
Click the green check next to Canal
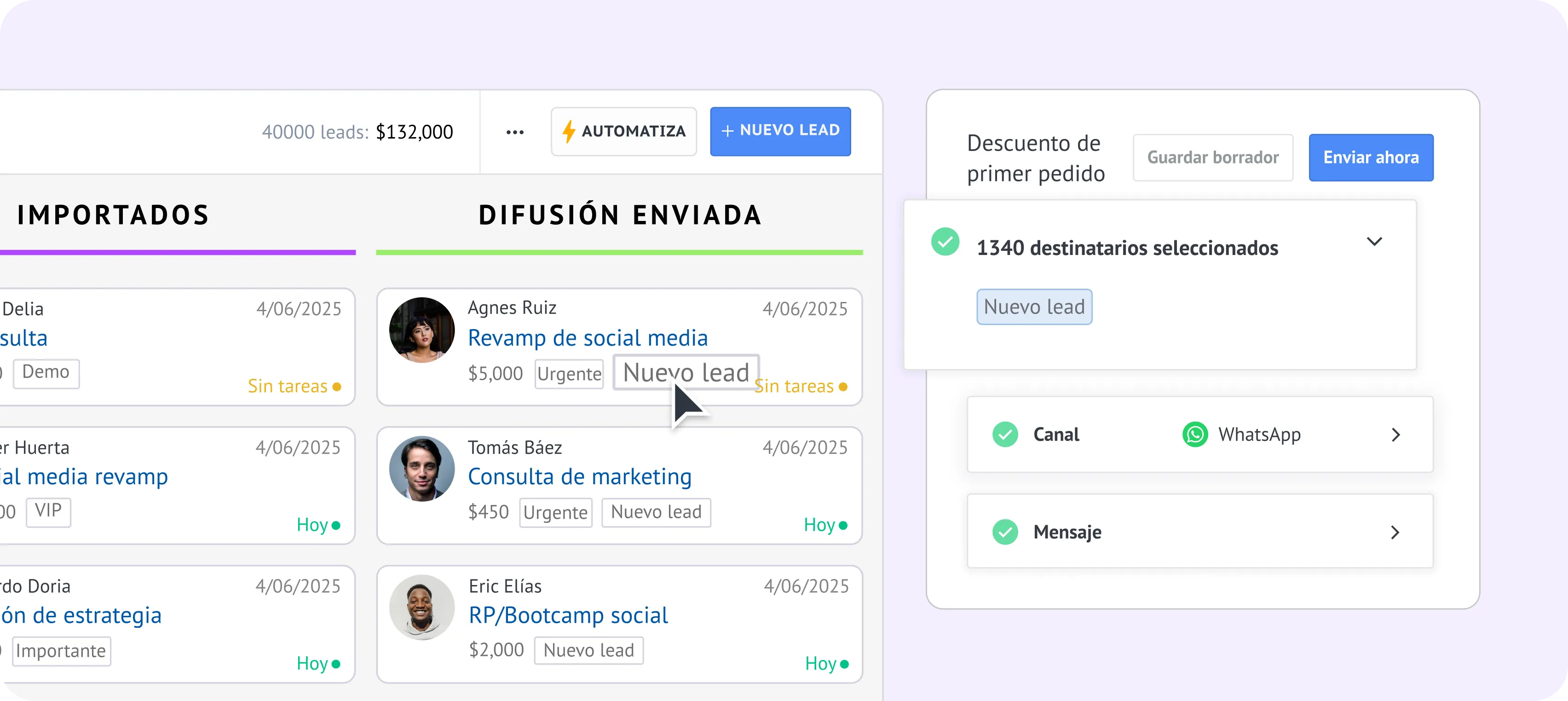[1005, 434]
